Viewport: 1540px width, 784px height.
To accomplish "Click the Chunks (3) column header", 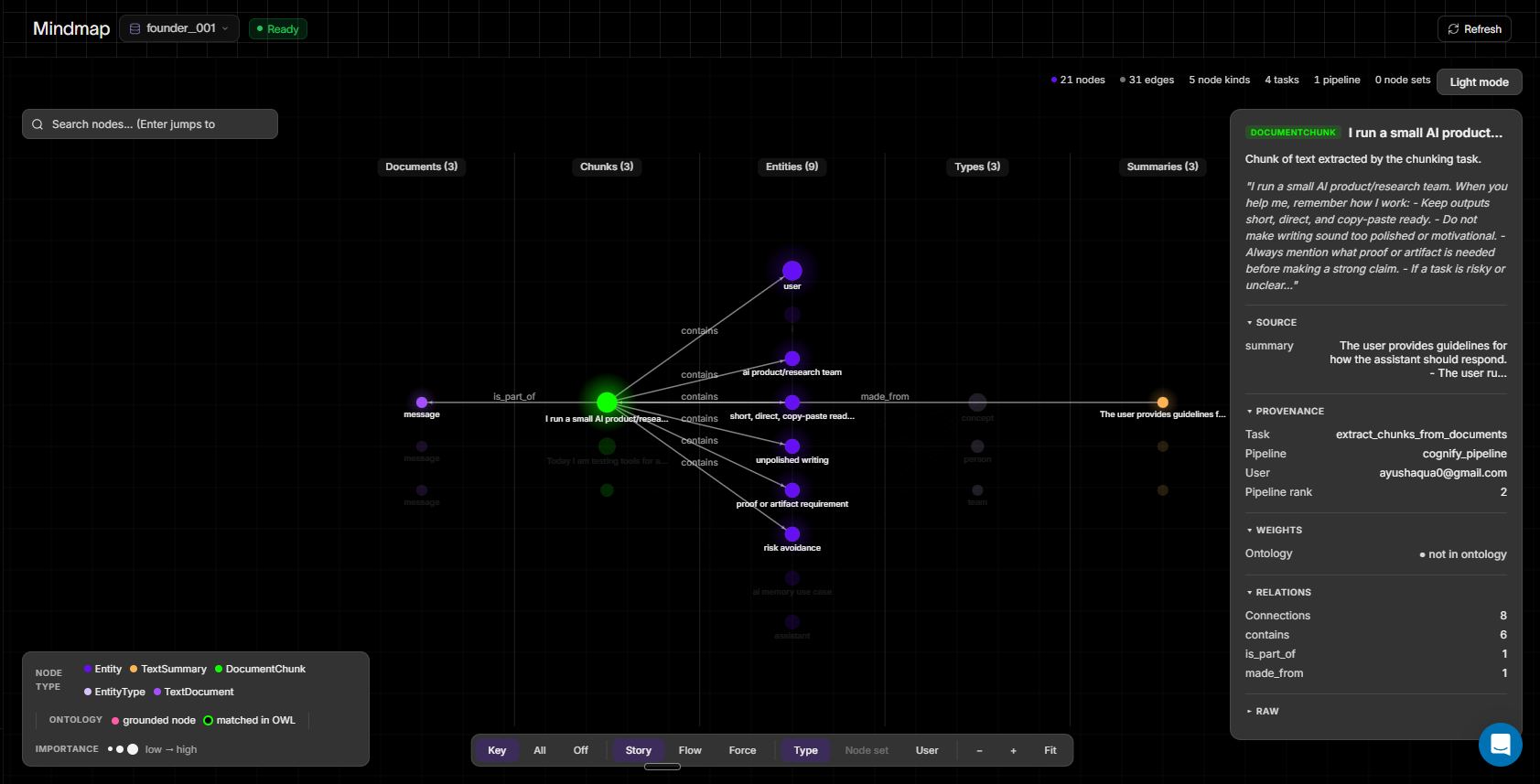I will 607,166.
